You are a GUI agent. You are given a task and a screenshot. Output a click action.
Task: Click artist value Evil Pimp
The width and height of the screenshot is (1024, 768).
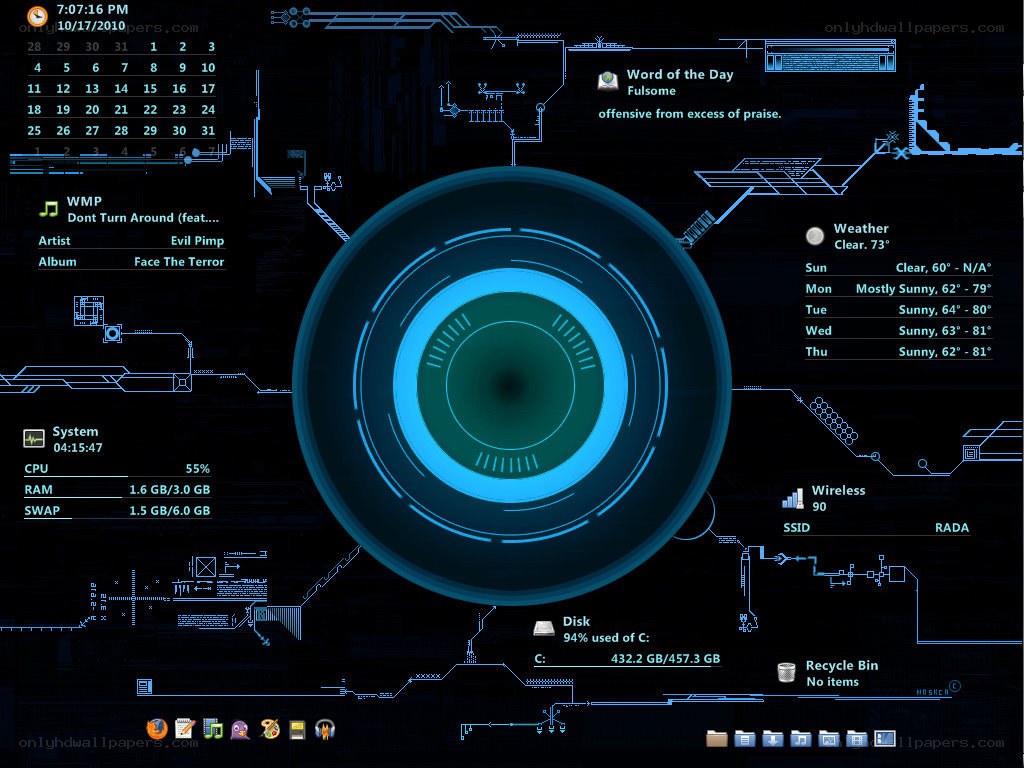coord(197,240)
